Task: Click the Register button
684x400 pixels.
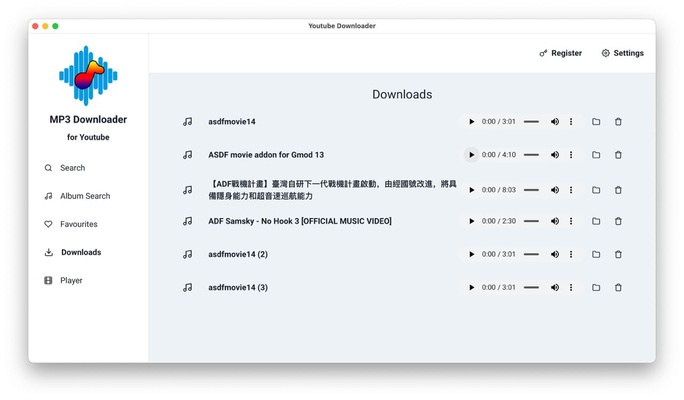Action: tap(561, 53)
